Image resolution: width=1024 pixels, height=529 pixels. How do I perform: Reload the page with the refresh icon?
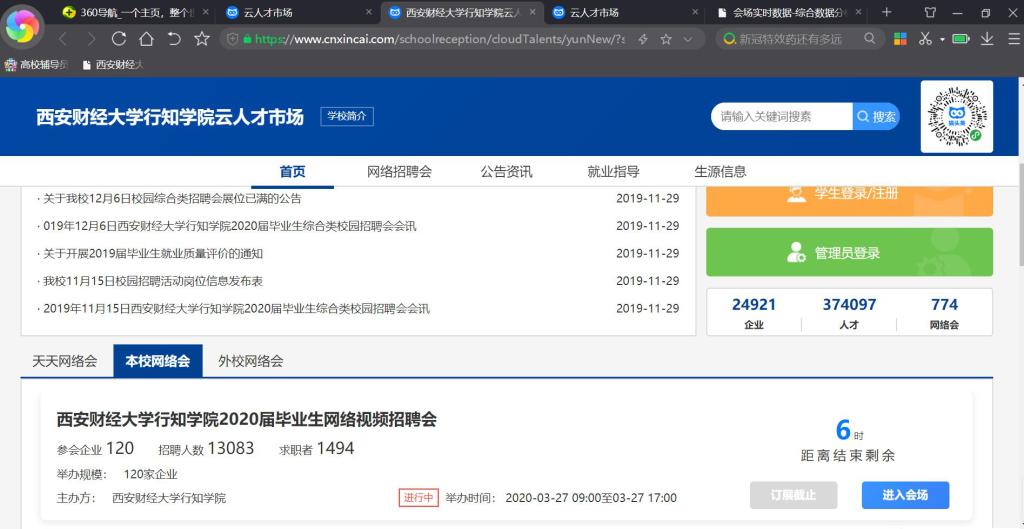pyautogui.click(x=119, y=39)
